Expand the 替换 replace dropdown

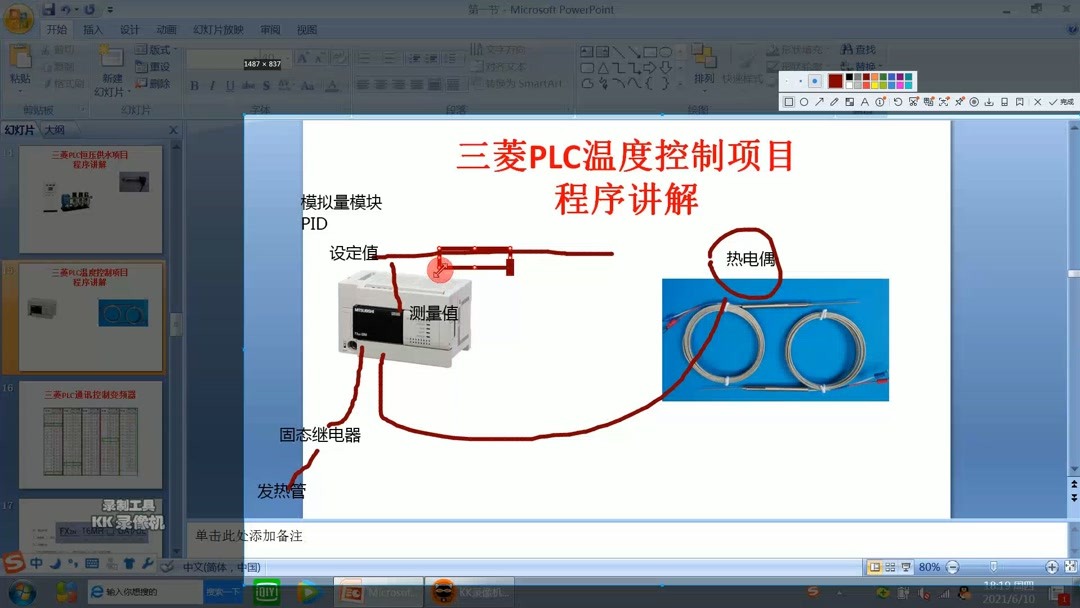[878, 64]
